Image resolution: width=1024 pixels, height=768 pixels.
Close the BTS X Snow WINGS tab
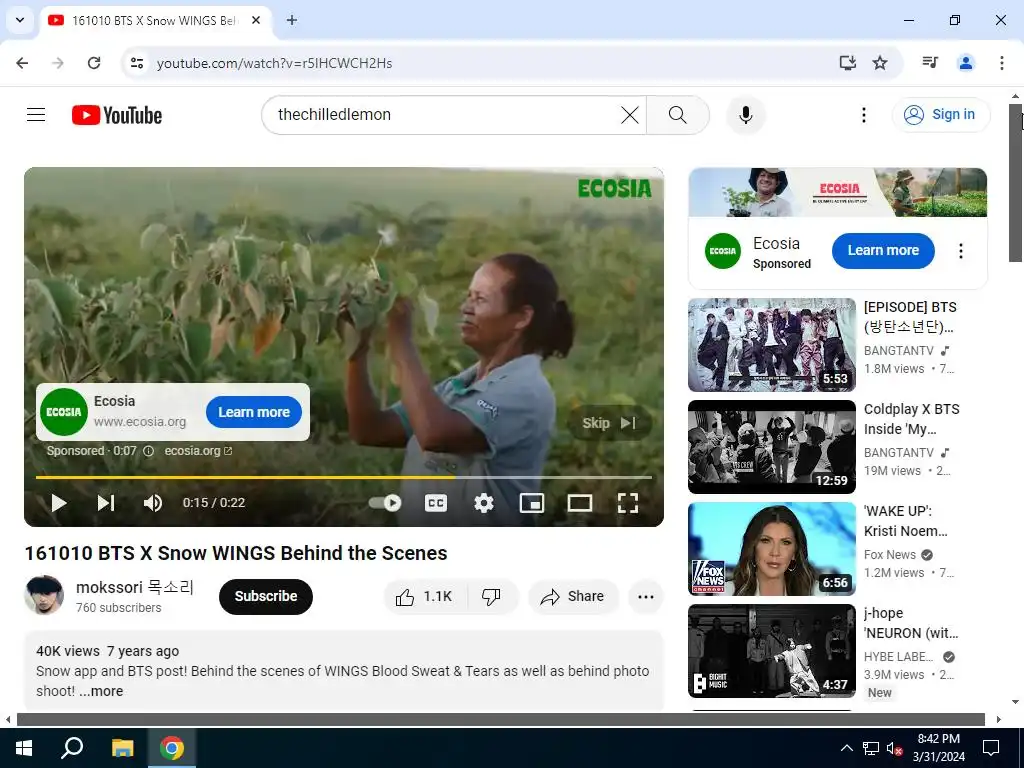(x=256, y=20)
